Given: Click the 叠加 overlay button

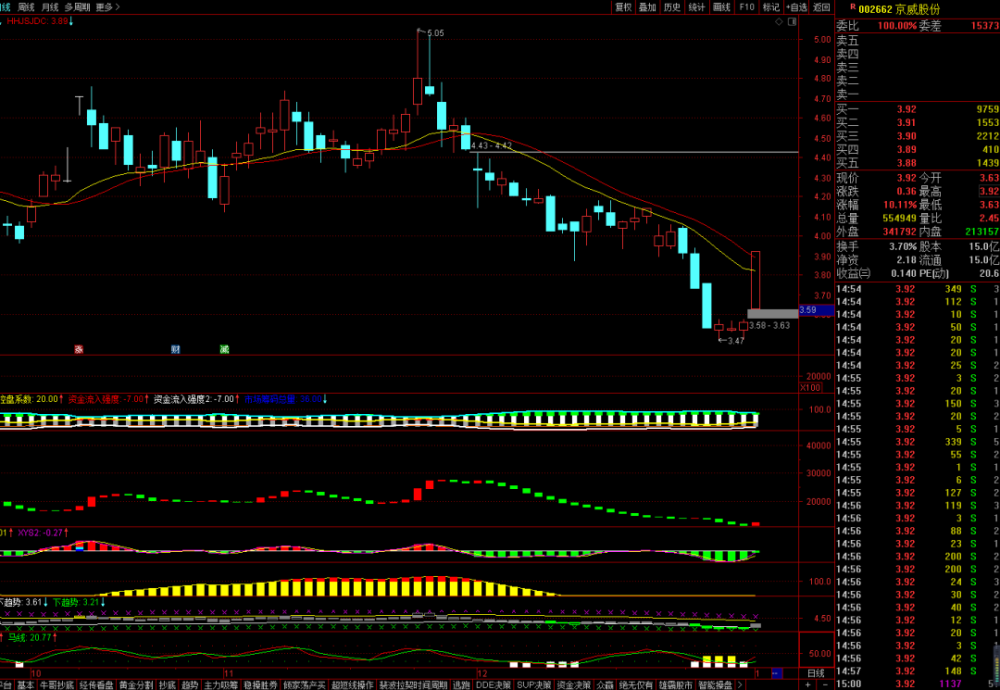Looking at the screenshot, I should click(648, 7).
